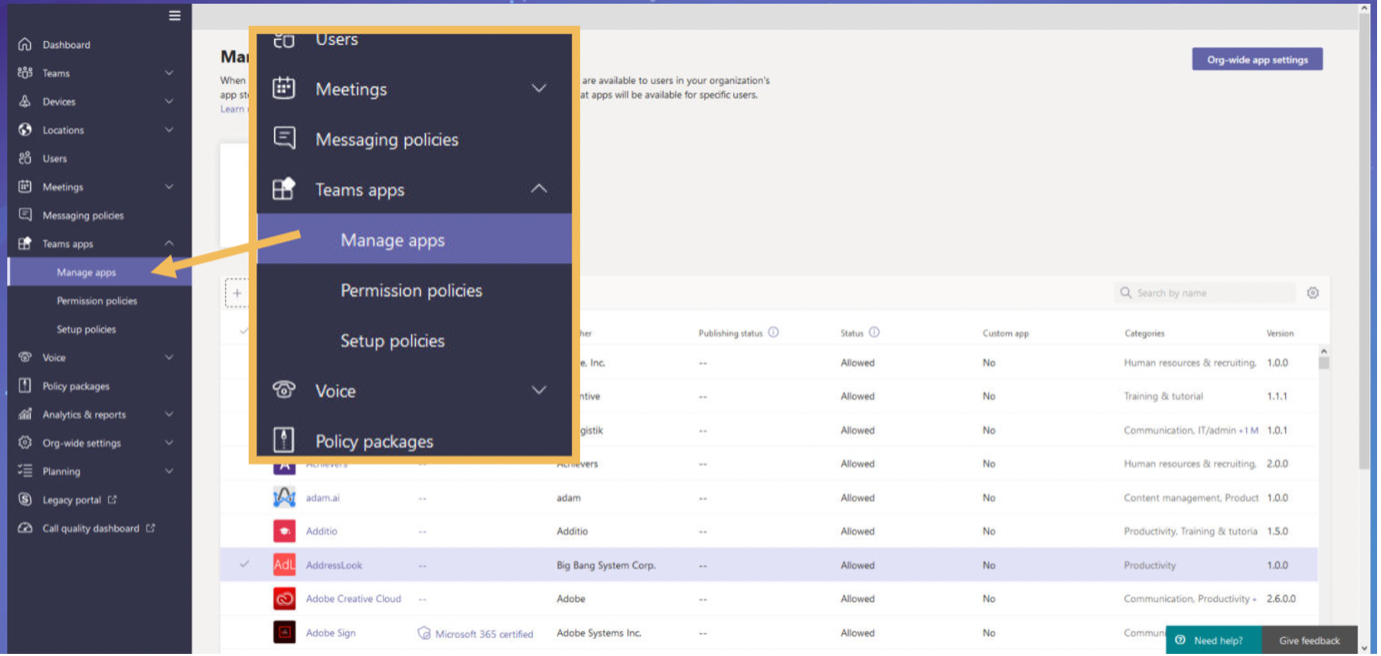Click the page vertical scrollbar thumb
The height and width of the screenshot is (656, 1381).
[1365, 240]
